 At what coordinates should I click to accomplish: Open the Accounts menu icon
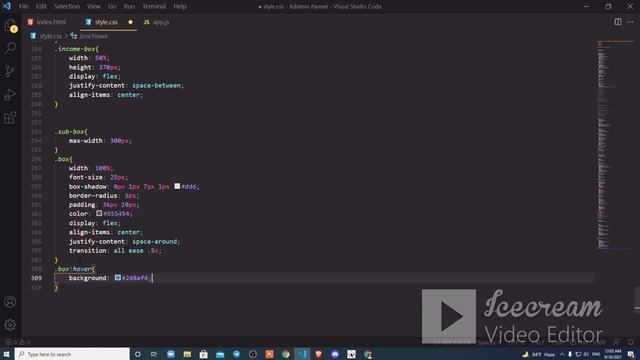click(x=10, y=302)
